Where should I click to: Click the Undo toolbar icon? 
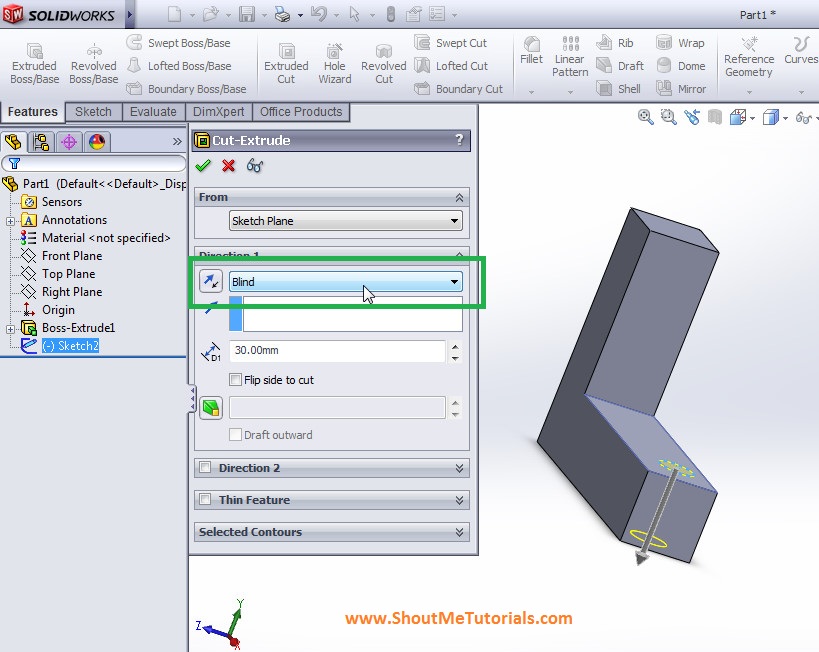319,14
